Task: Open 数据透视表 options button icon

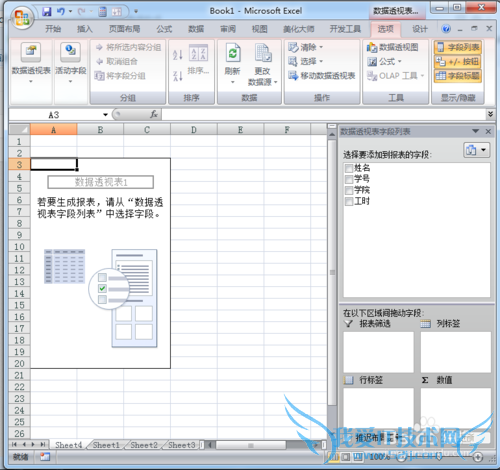Action: click(31, 52)
